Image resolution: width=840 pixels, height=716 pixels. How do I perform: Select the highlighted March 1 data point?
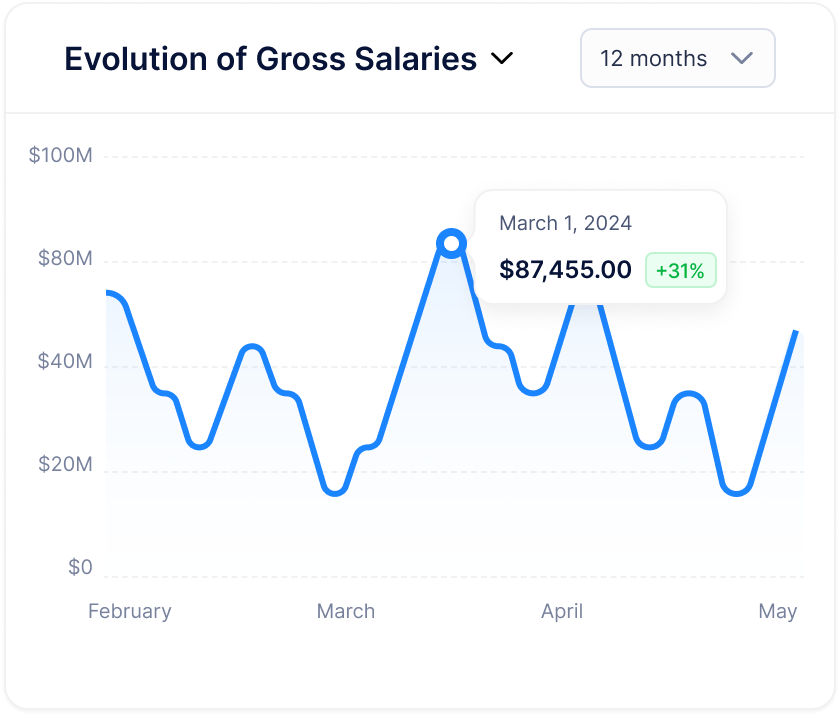(451, 241)
